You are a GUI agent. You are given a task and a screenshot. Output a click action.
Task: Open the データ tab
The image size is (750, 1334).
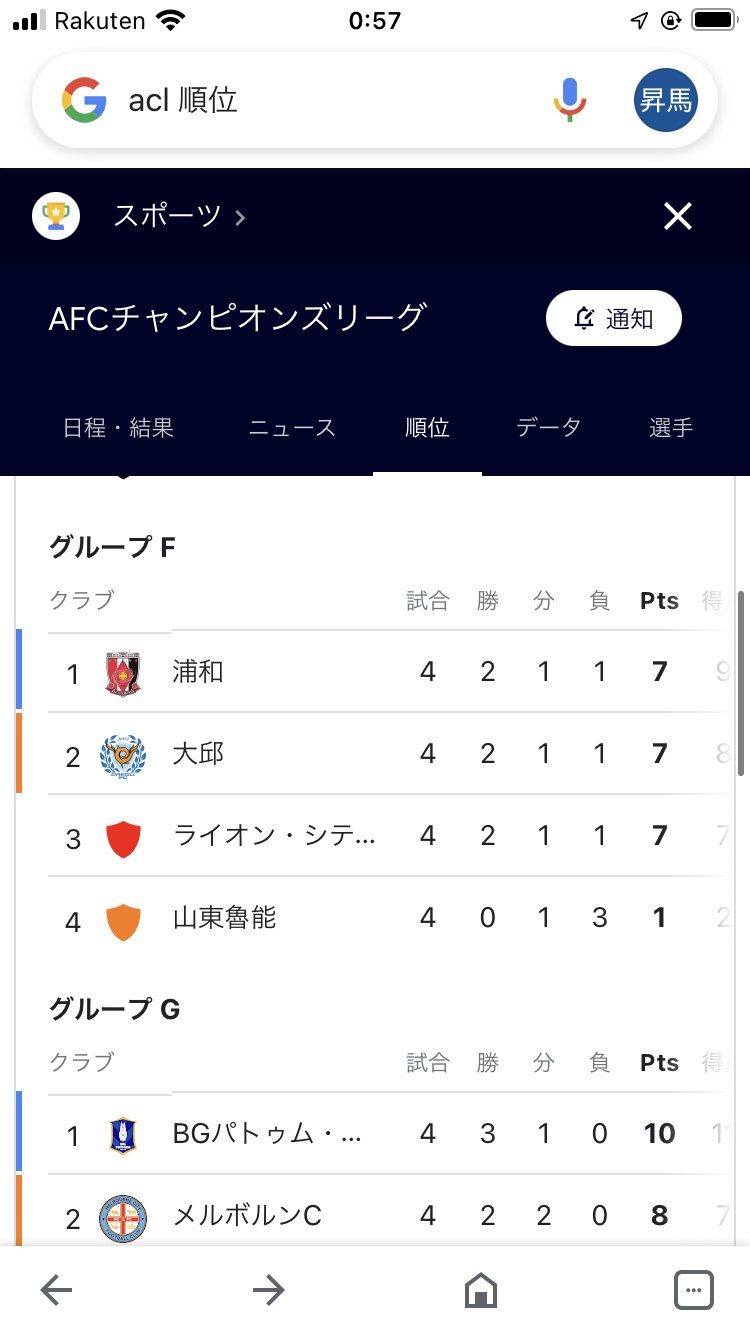[x=548, y=428]
